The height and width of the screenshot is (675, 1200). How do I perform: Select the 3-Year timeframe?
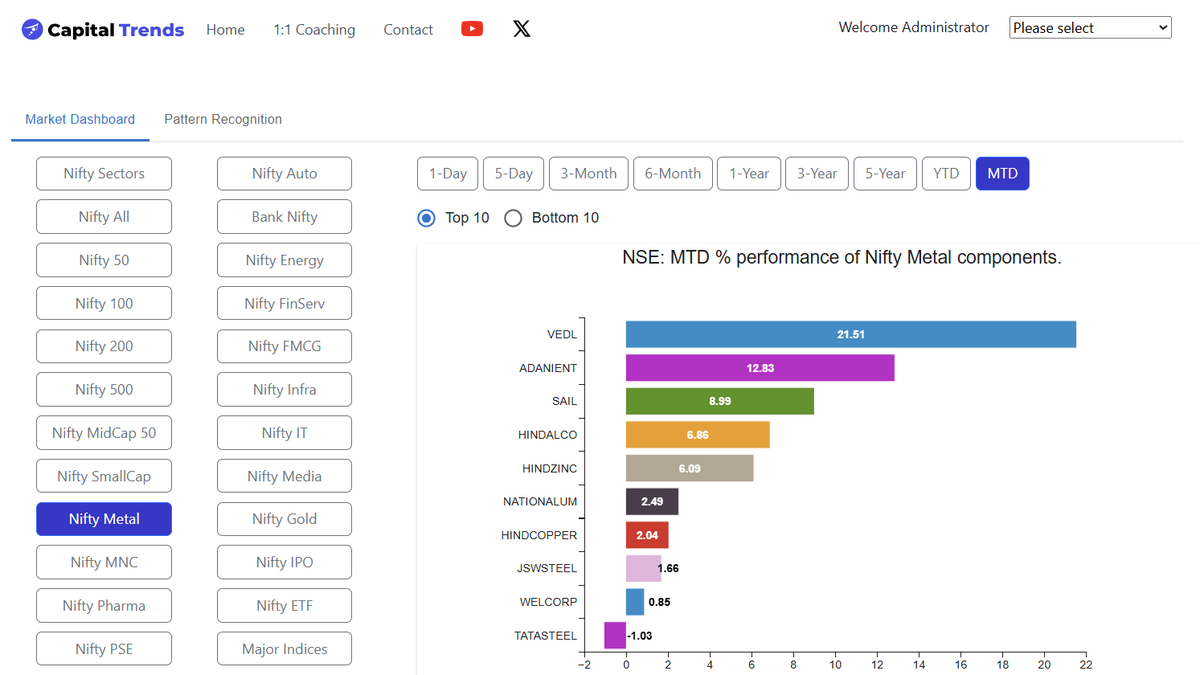tap(817, 174)
